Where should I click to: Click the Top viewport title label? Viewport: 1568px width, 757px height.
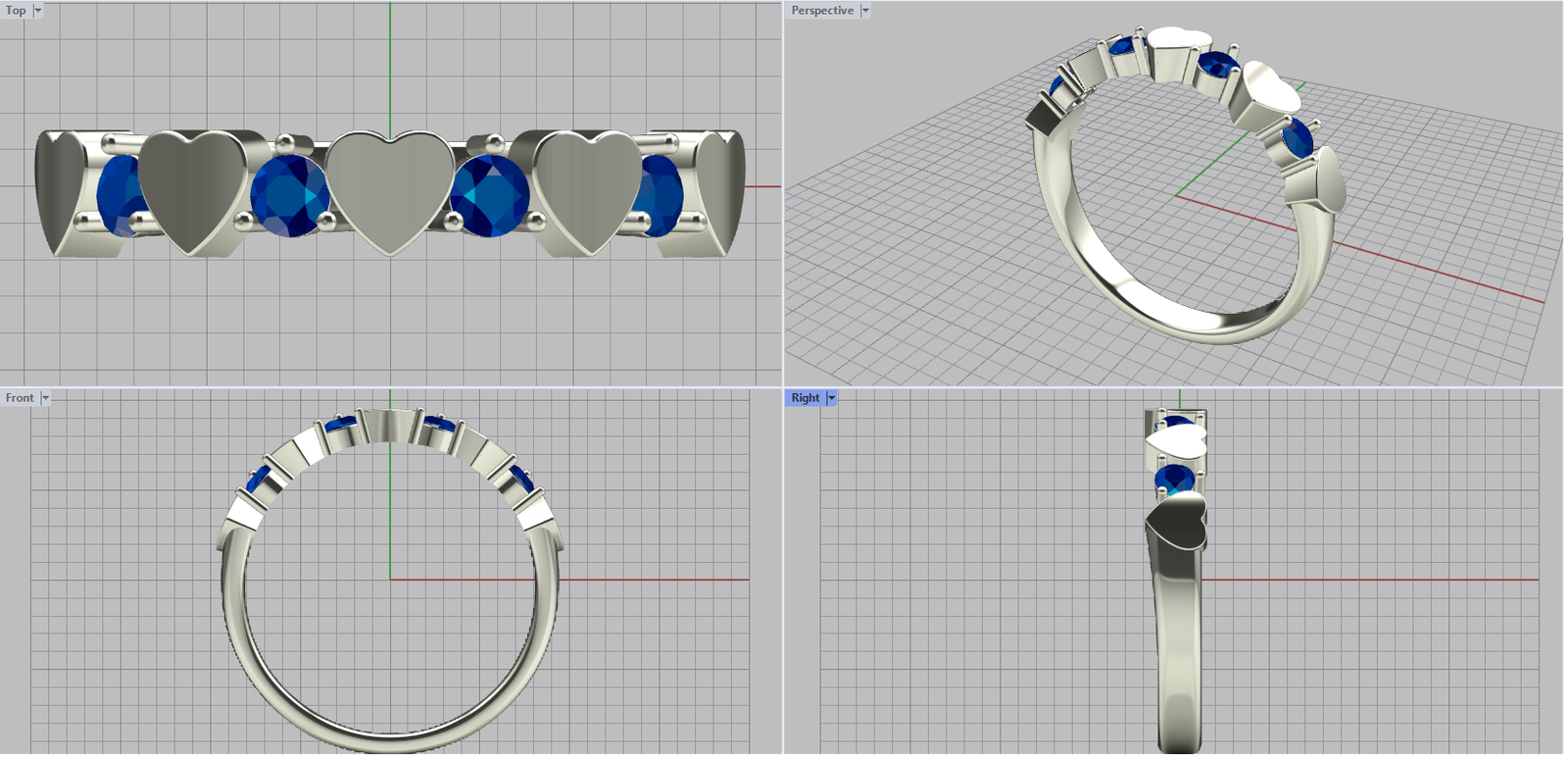tap(16, 11)
